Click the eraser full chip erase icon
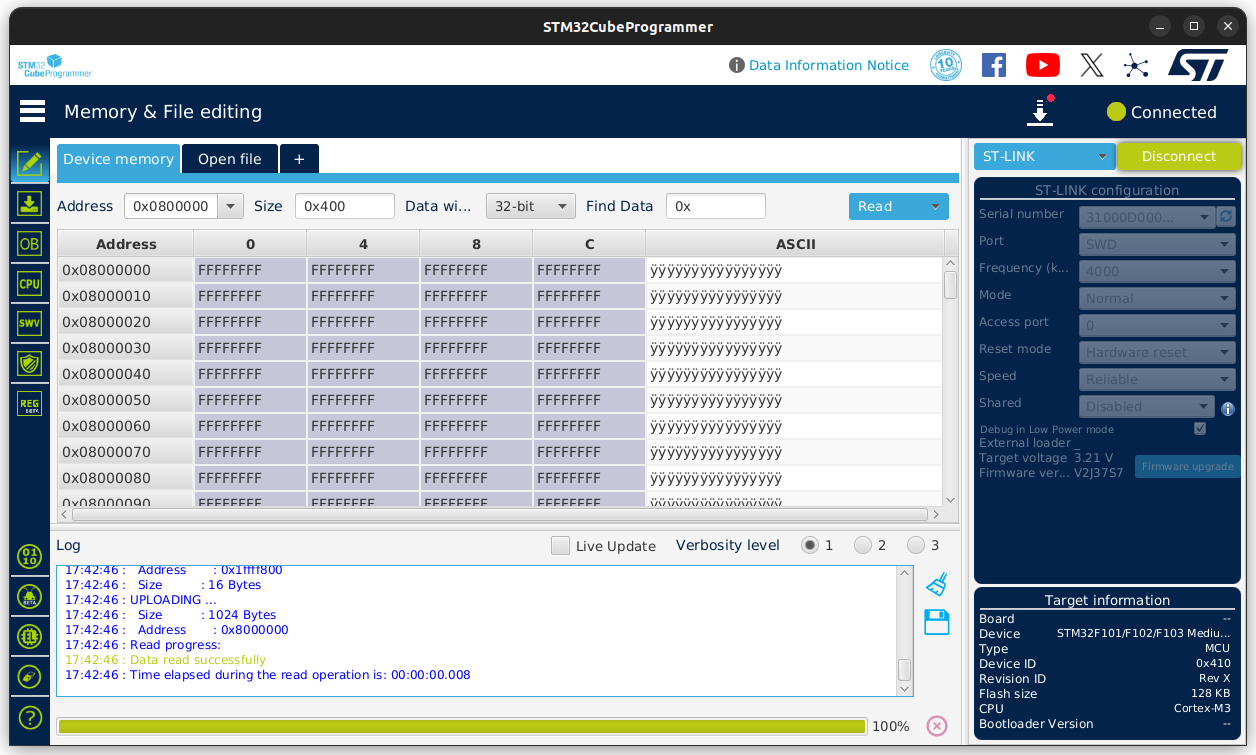 click(x=30, y=677)
